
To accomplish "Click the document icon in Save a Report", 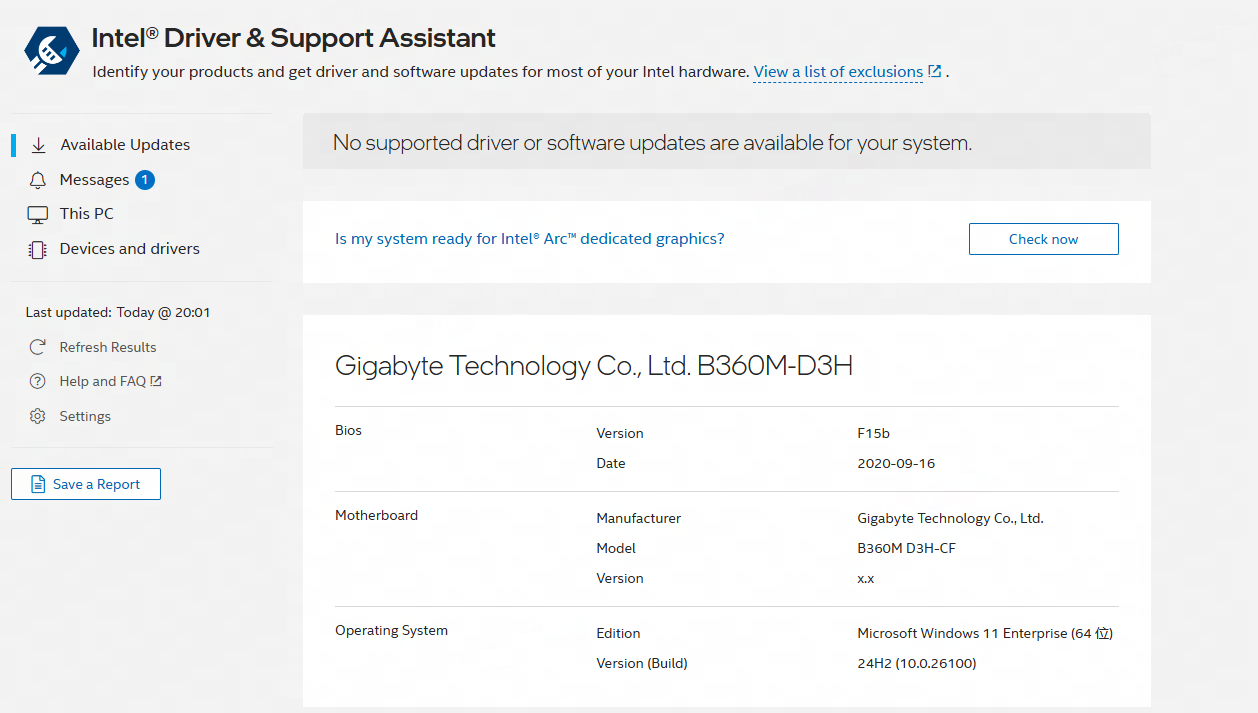I will 38,484.
